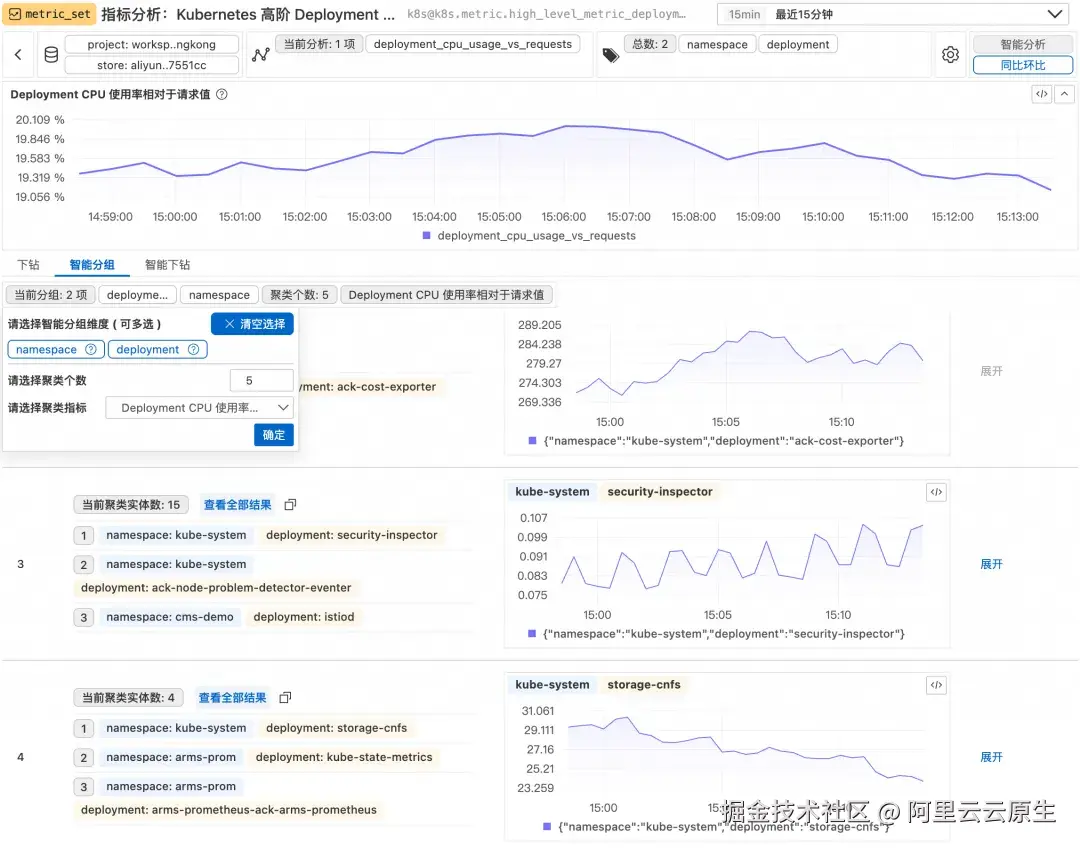Click the back chevron at top left

[x=16, y=54]
